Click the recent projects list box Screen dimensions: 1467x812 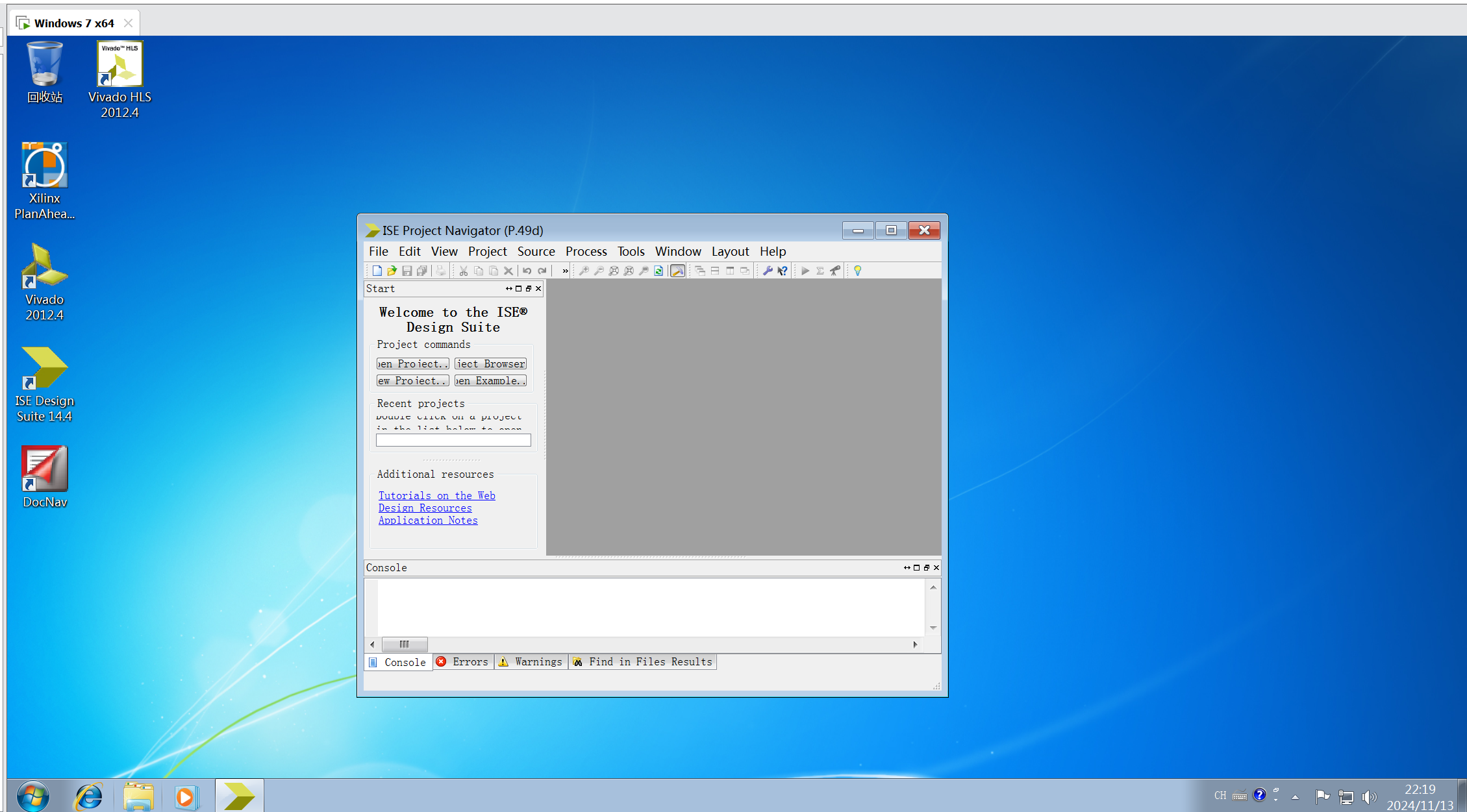pos(453,441)
